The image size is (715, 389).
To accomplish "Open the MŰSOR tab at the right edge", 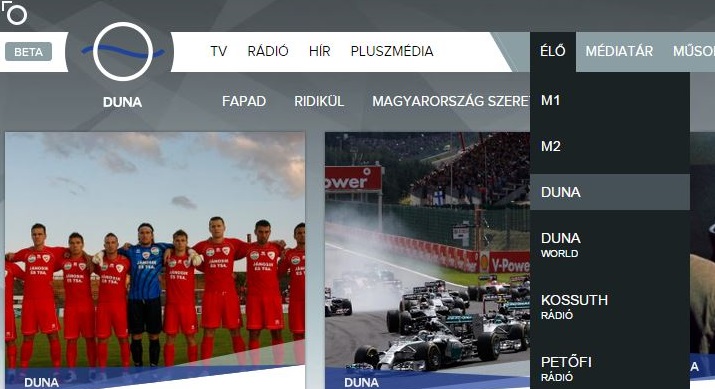I will (x=694, y=52).
